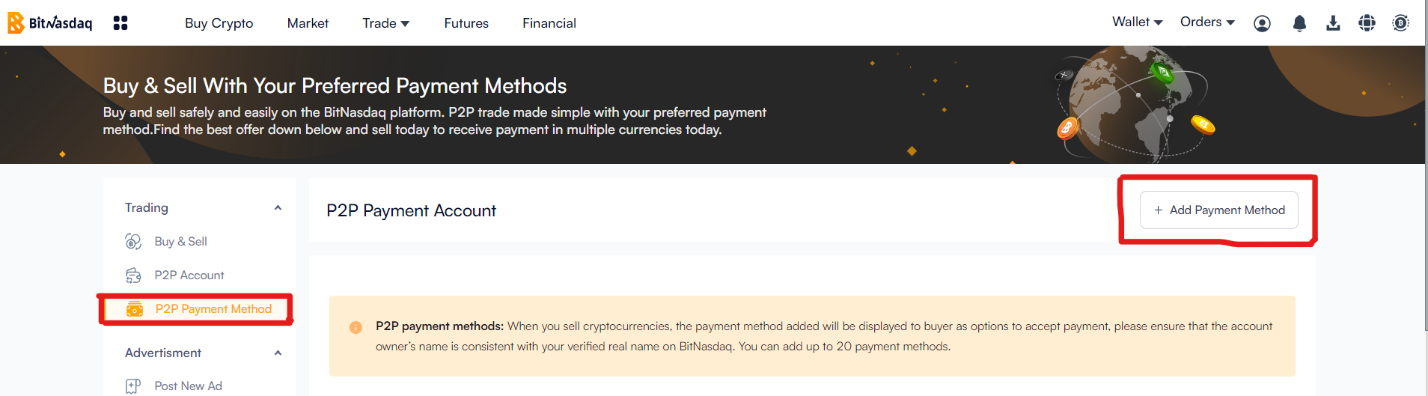Open the Market page
Screen dimensions: 1428x396
tap(308, 23)
